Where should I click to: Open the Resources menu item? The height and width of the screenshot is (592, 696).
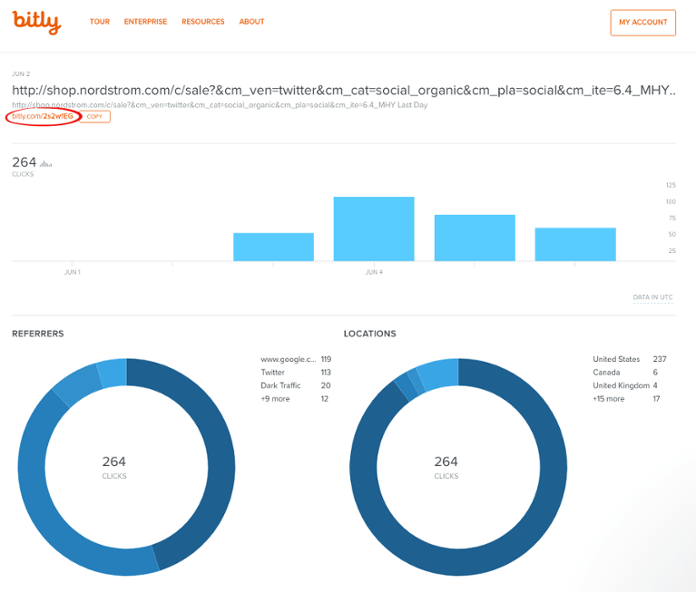[203, 22]
